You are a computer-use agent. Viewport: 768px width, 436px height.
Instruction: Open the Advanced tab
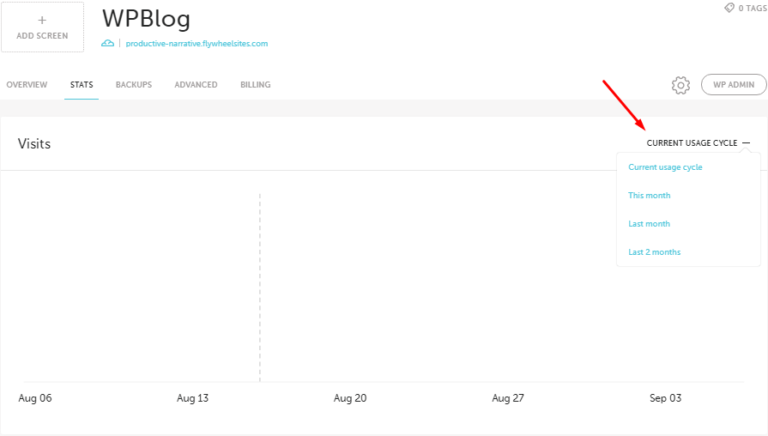[x=196, y=85]
